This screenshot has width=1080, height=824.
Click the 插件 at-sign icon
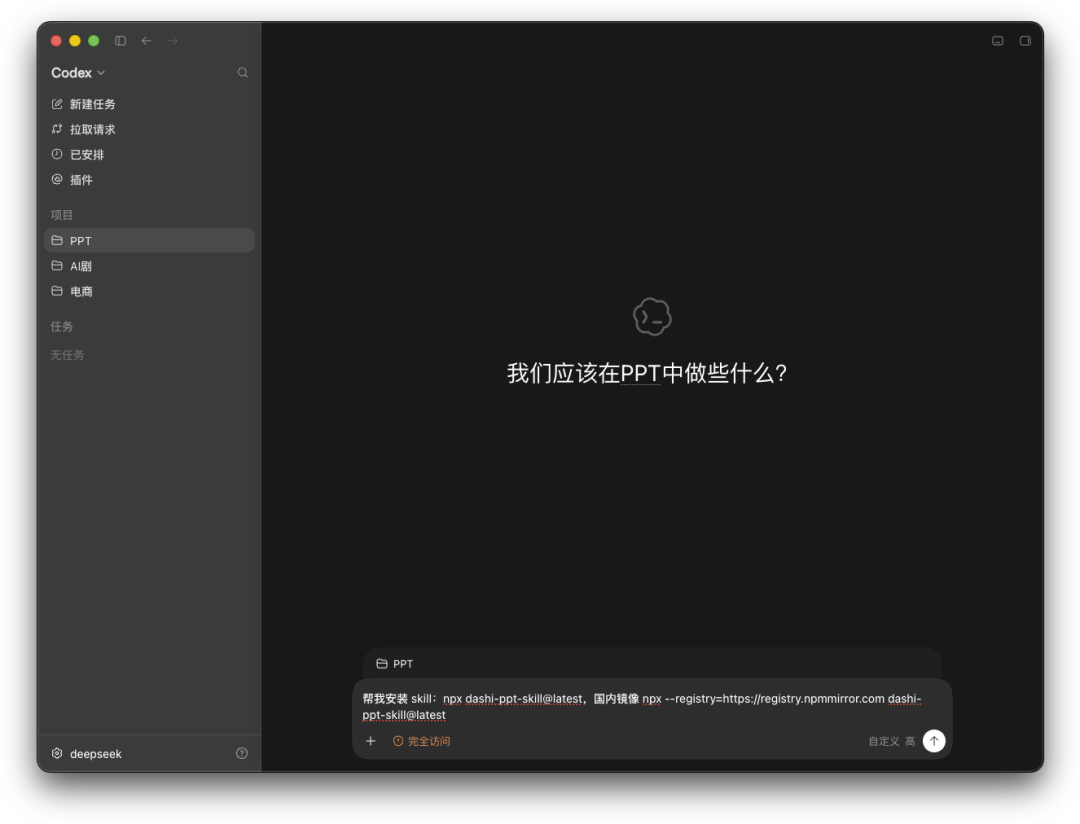point(57,179)
